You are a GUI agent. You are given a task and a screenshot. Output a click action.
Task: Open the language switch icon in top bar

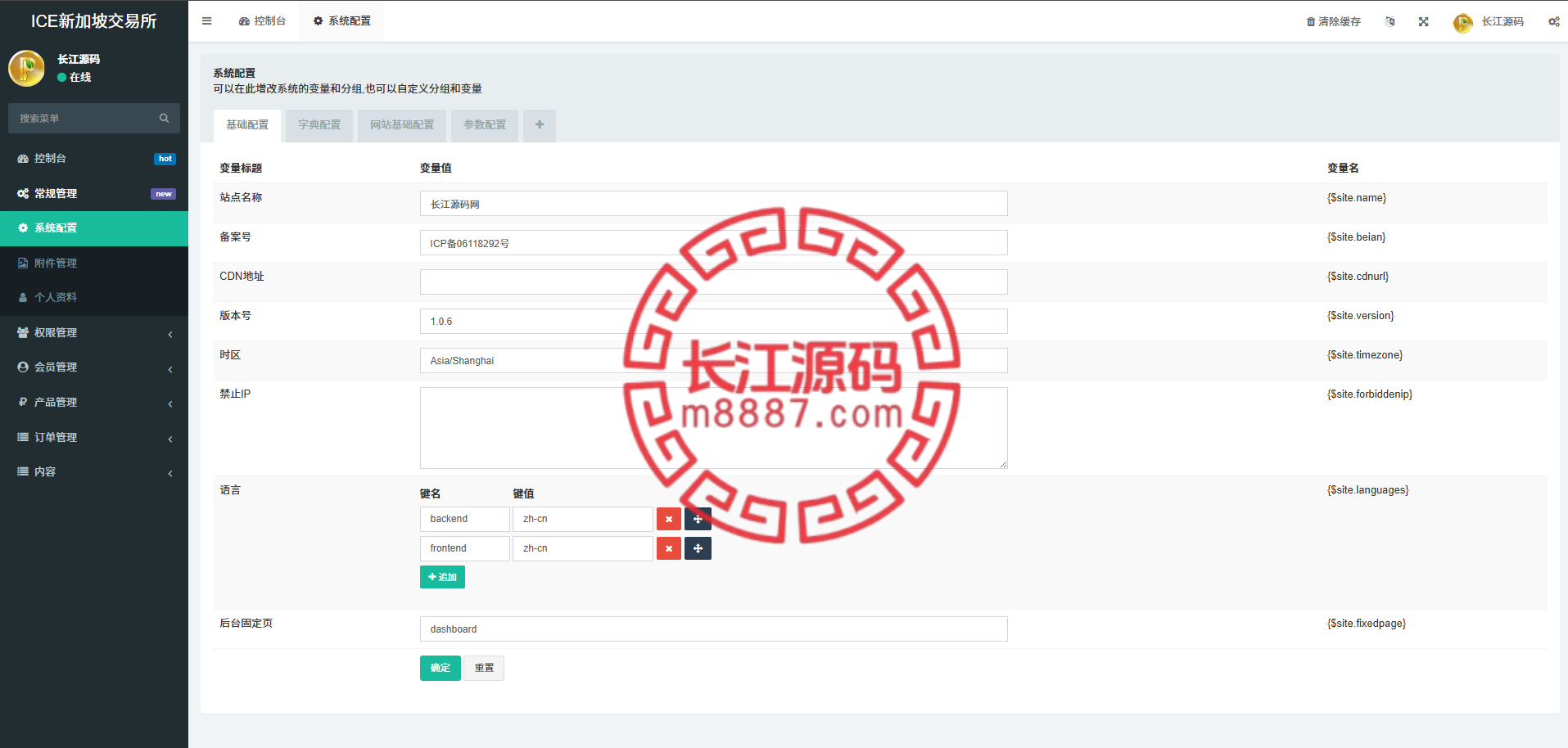coord(1390,22)
